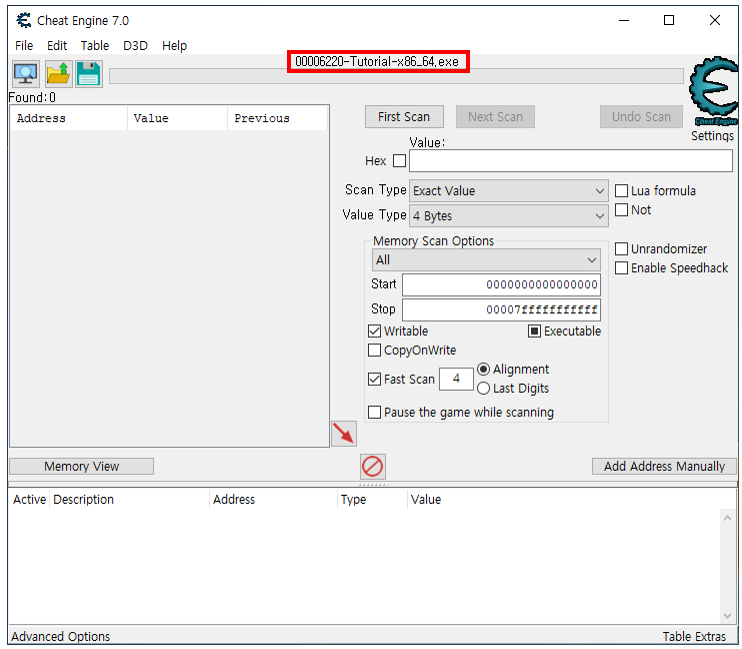Click the address list Address column header
This screenshot has height=649, width=742.
274,499
